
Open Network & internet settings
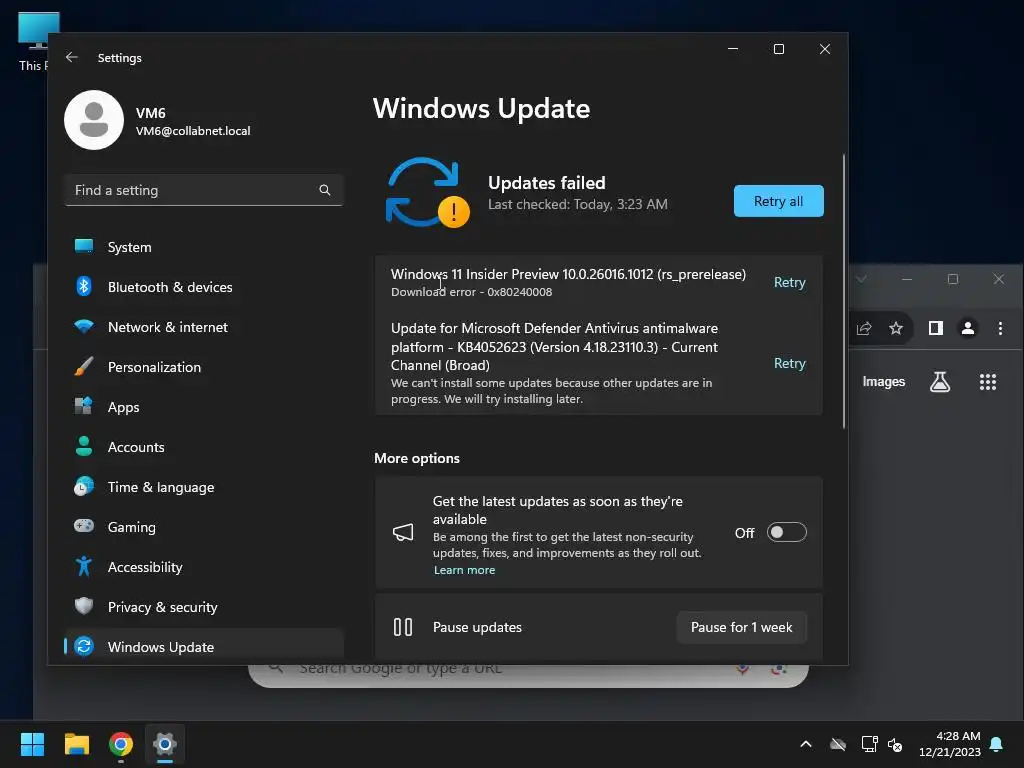[x=204, y=327]
